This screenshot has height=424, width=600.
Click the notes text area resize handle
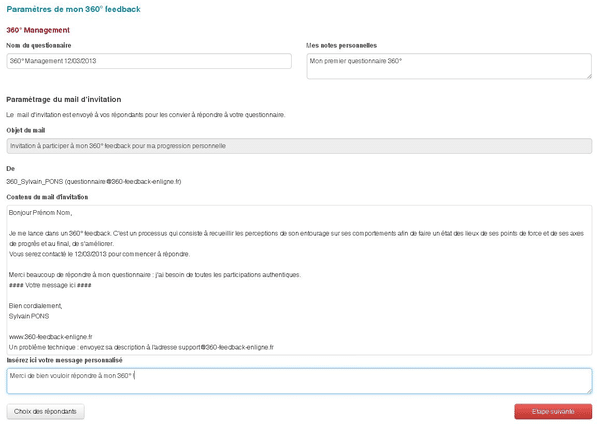tap(588, 76)
